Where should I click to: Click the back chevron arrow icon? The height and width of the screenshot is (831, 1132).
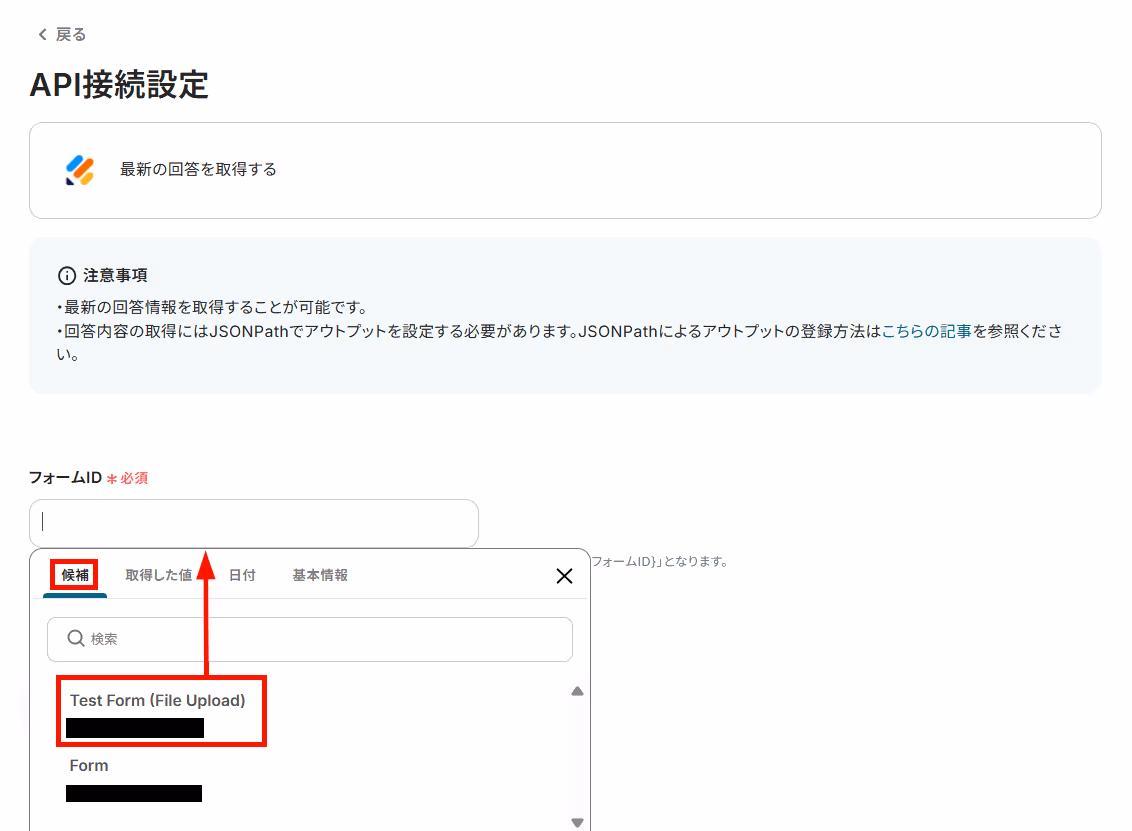pyautogui.click(x=43, y=35)
